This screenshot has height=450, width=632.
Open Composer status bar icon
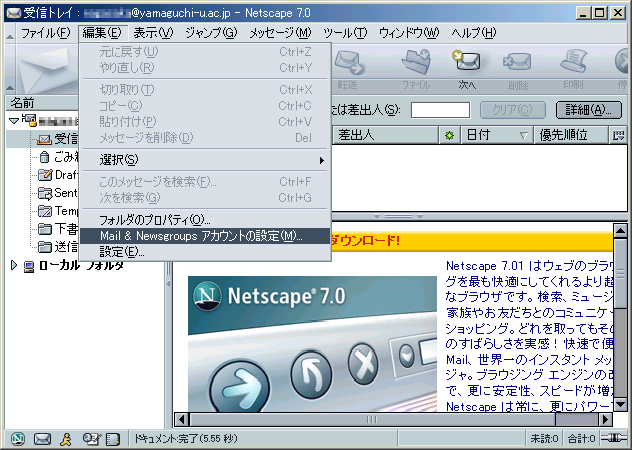click(91, 439)
